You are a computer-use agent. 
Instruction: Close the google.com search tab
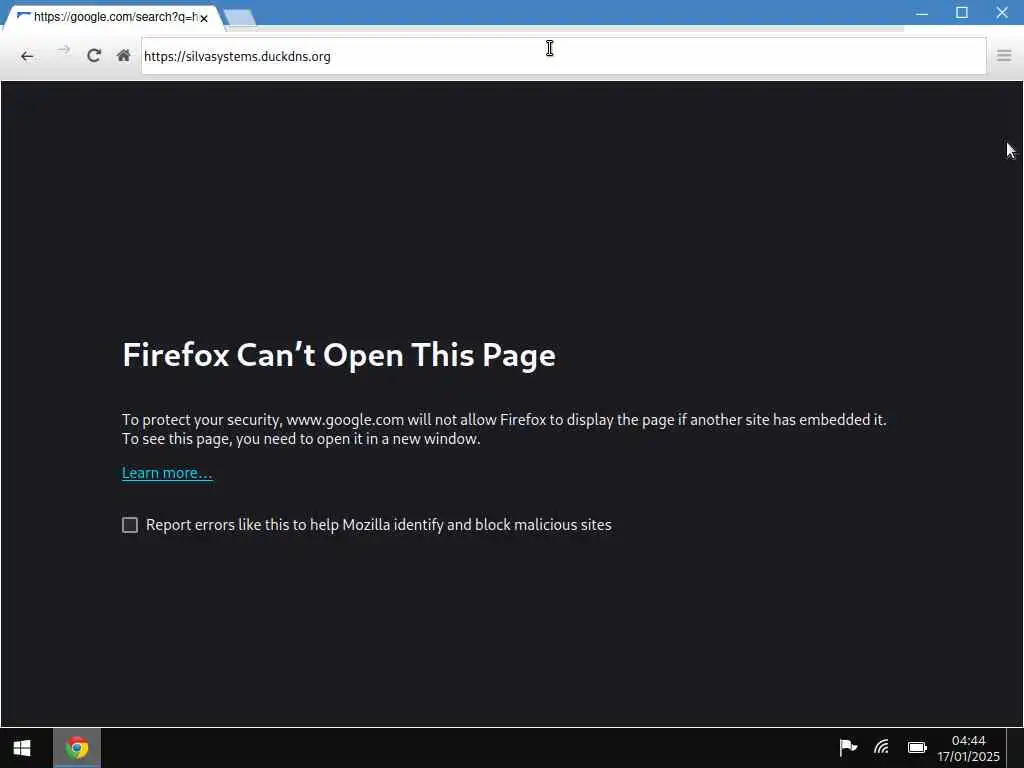[204, 19]
